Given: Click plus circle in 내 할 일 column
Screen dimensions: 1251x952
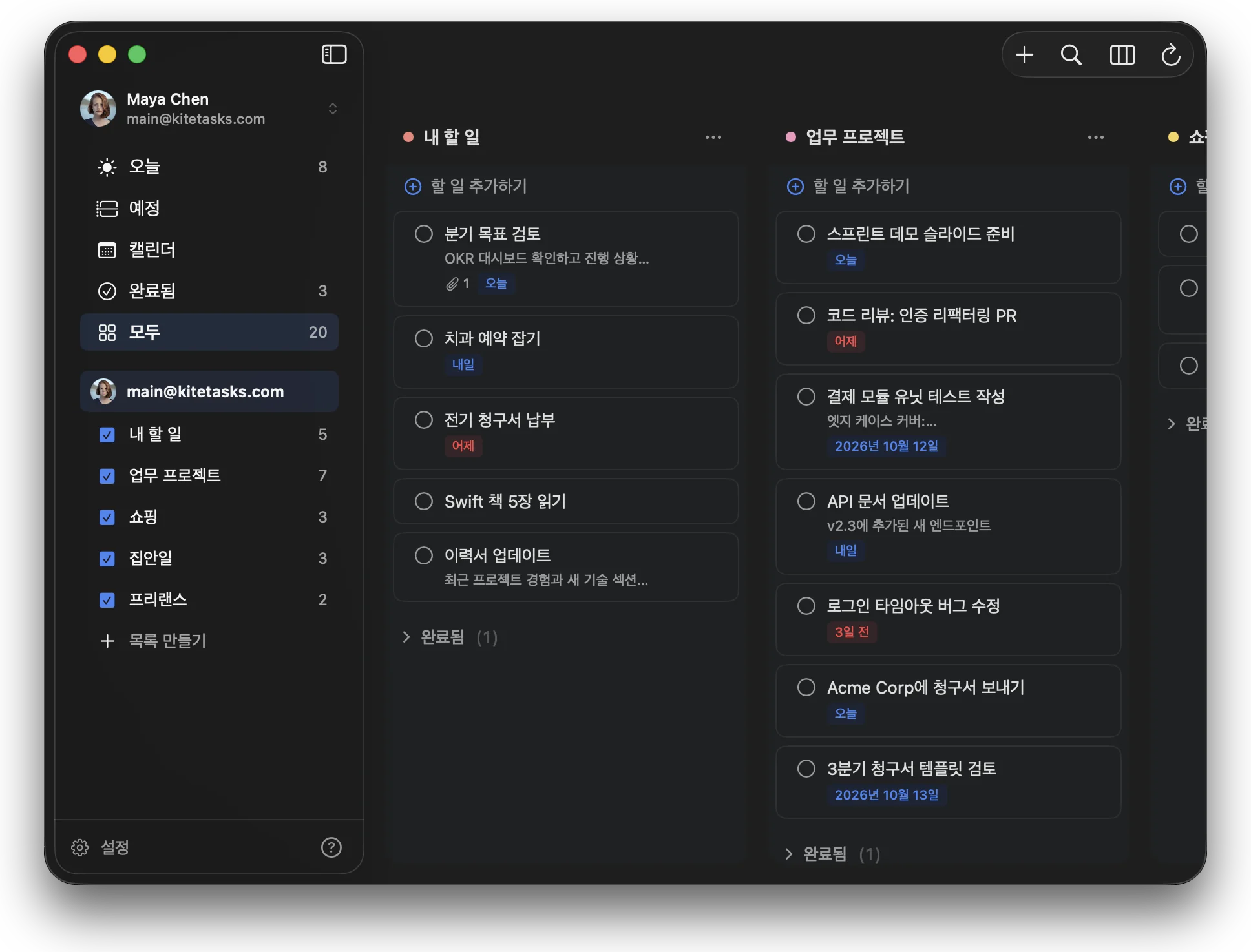Looking at the screenshot, I should 413,187.
